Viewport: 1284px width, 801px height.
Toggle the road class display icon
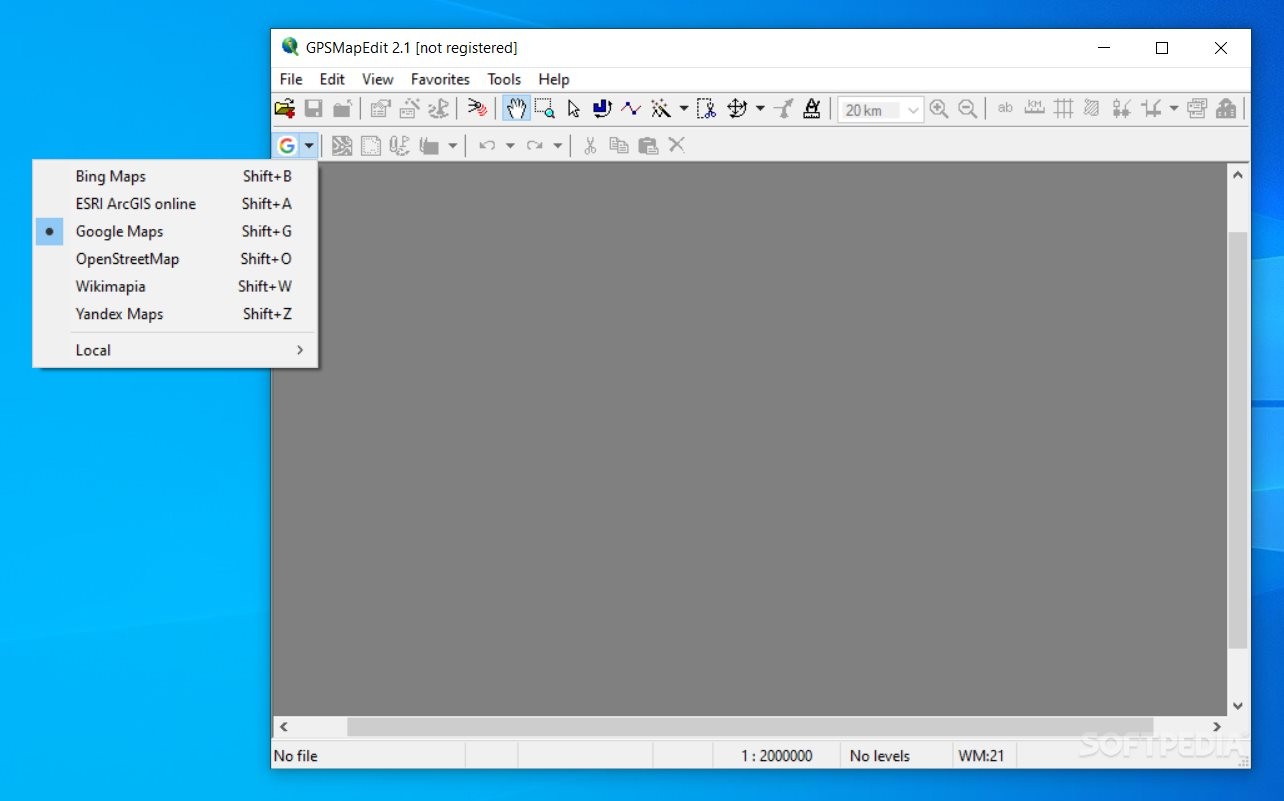[1150, 109]
